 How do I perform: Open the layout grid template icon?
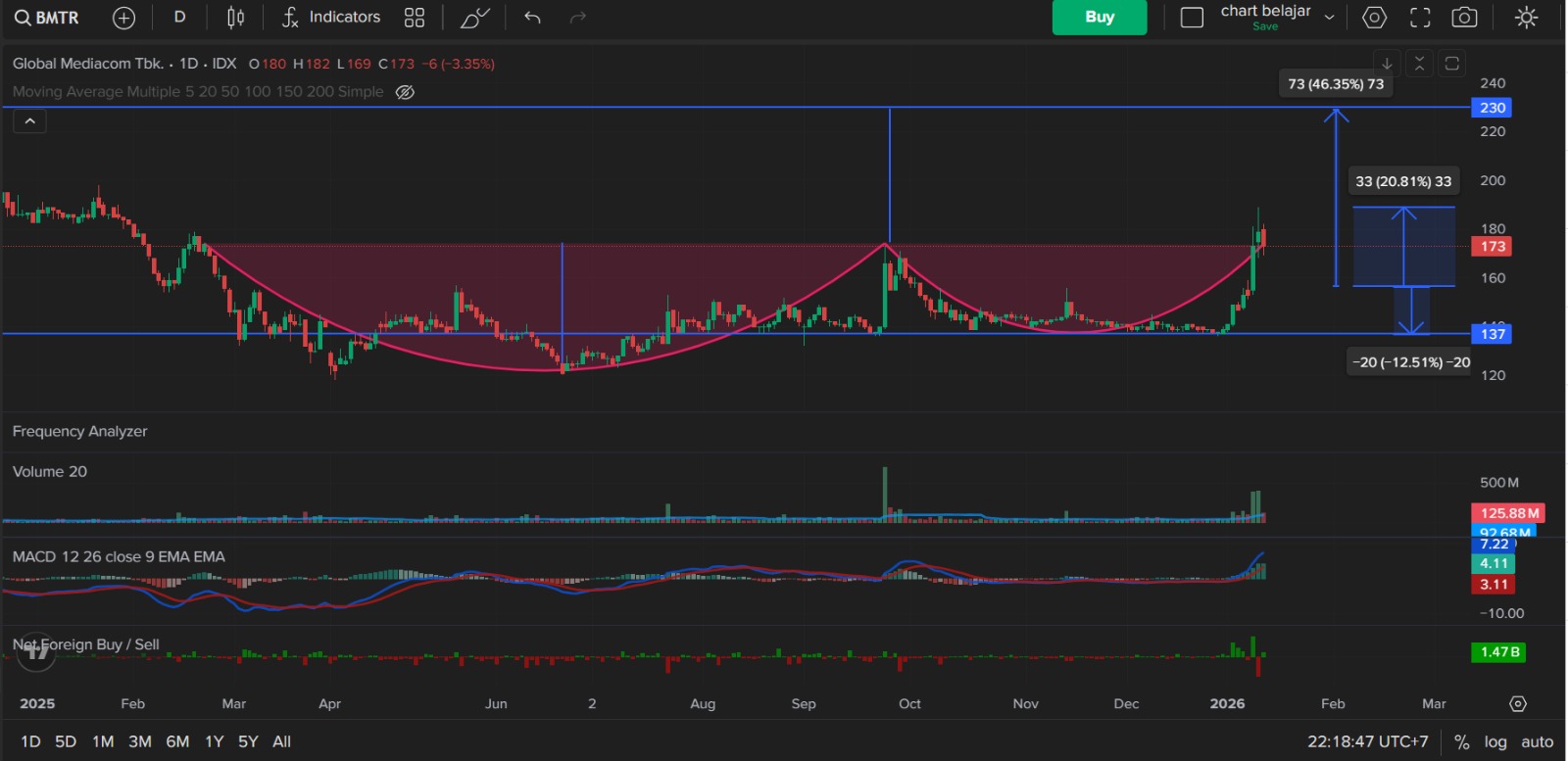(x=415, y=18)
